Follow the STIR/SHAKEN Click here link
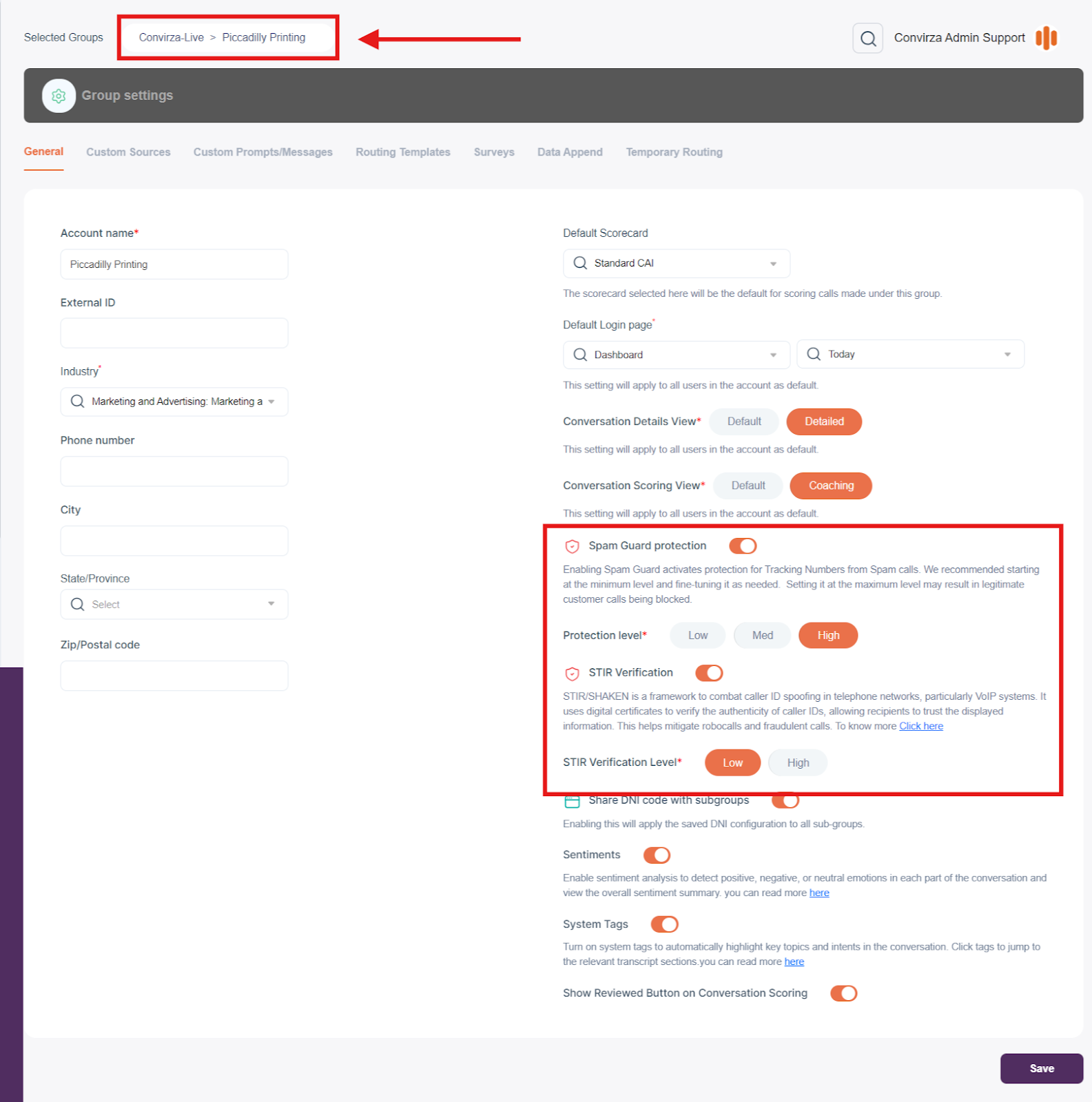The image size is (1092, 1102). click(920, 726)
